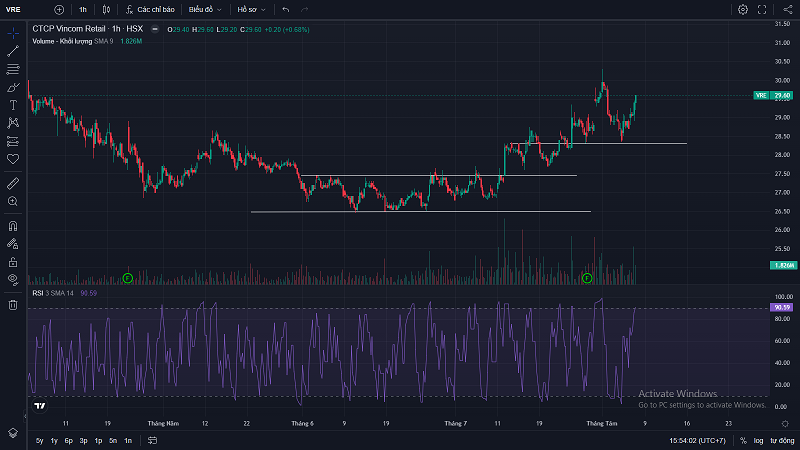
Task: Toggle magnet mode for drawings
Action: click(x=13, y=226)
